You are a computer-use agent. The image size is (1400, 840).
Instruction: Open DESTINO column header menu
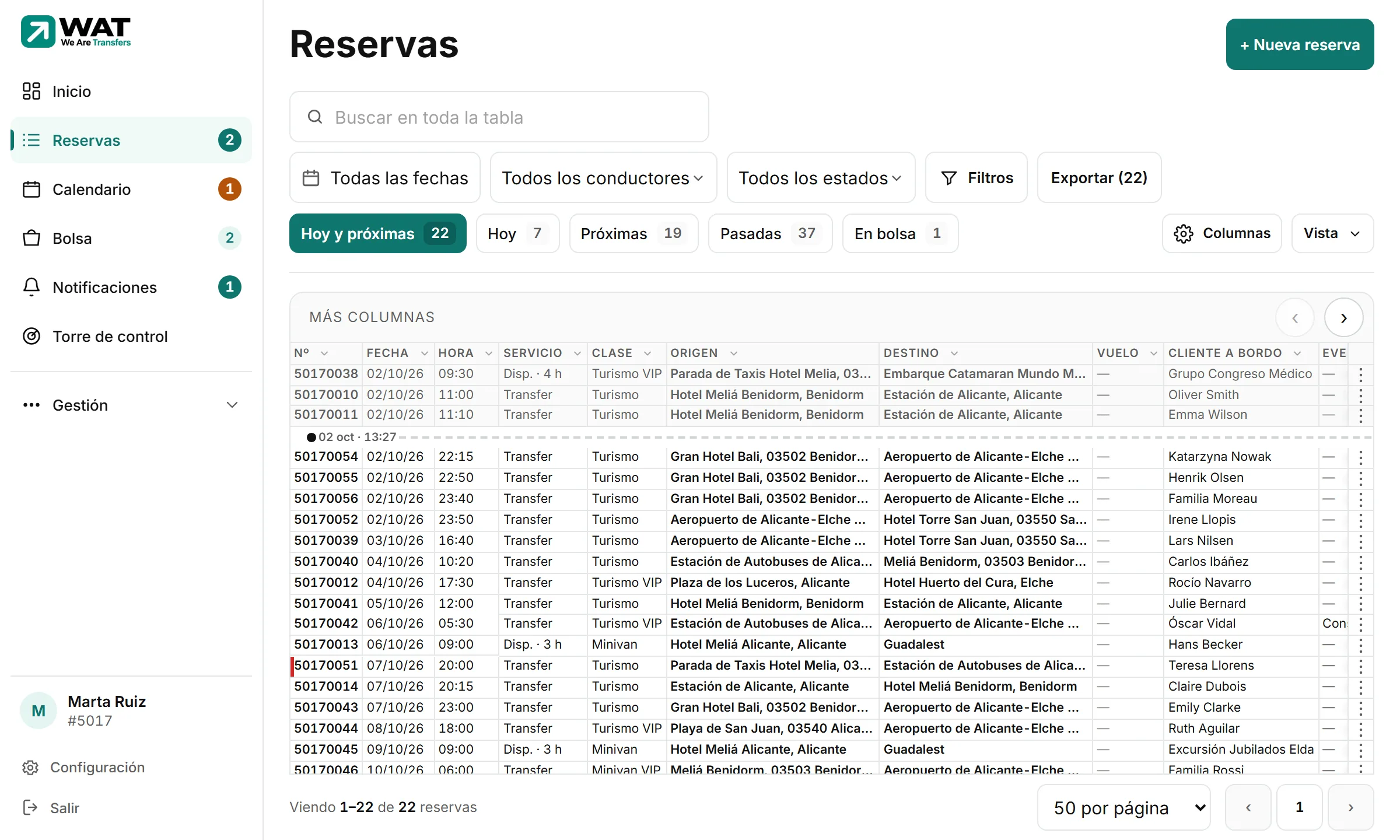point(954,353)
